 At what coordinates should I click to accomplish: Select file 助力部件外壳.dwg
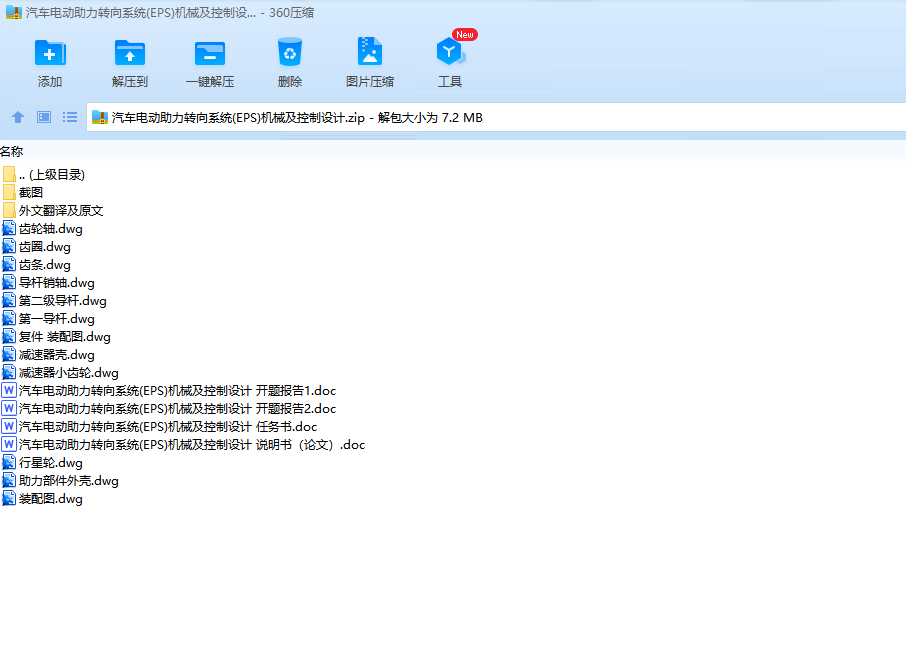tap(60, 481)
